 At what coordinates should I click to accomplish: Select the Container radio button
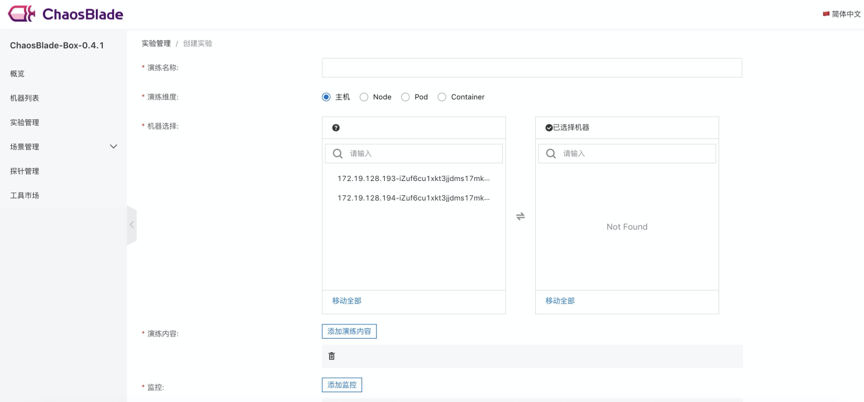click(441, 97)
